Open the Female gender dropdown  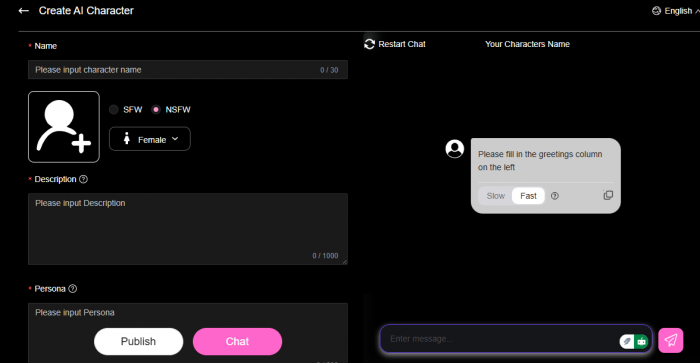click(x=150, y=139)
